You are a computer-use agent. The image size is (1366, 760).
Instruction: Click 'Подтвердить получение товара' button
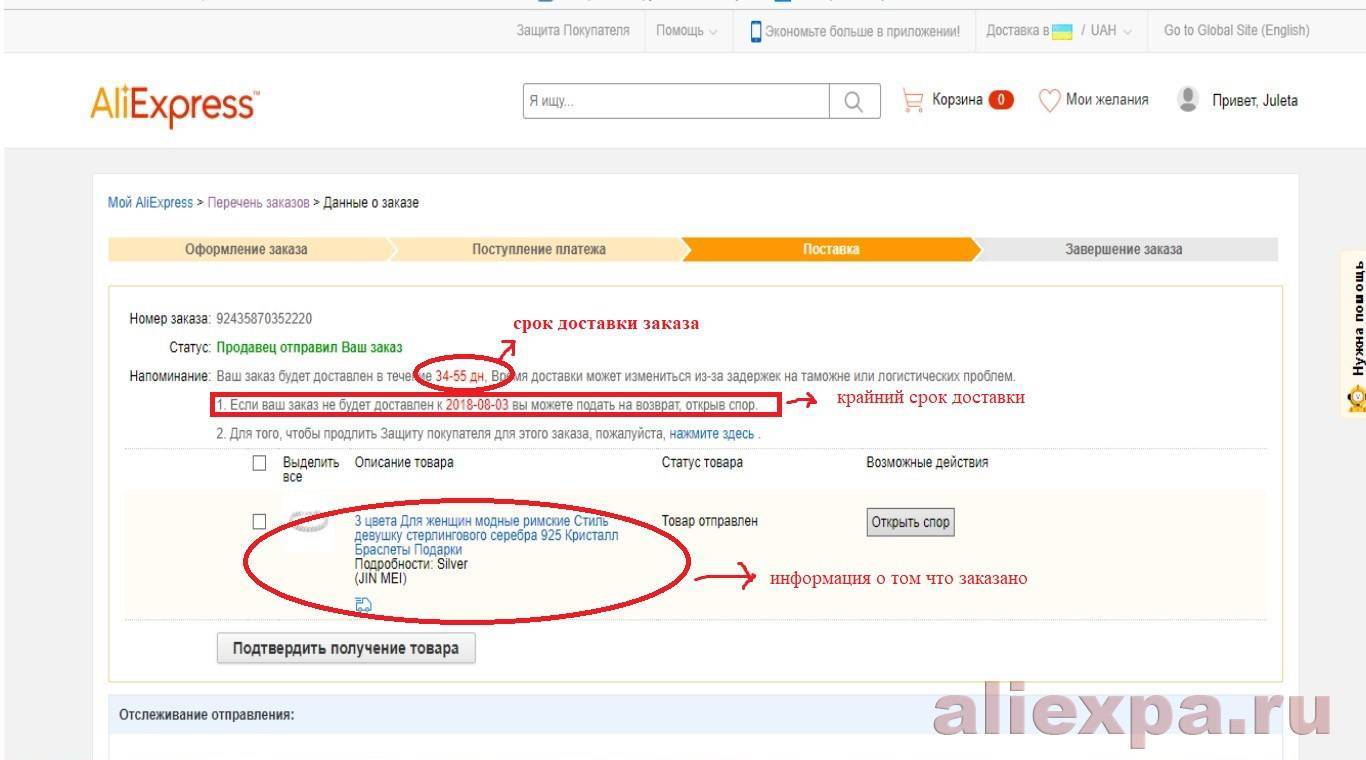point(346,648)
